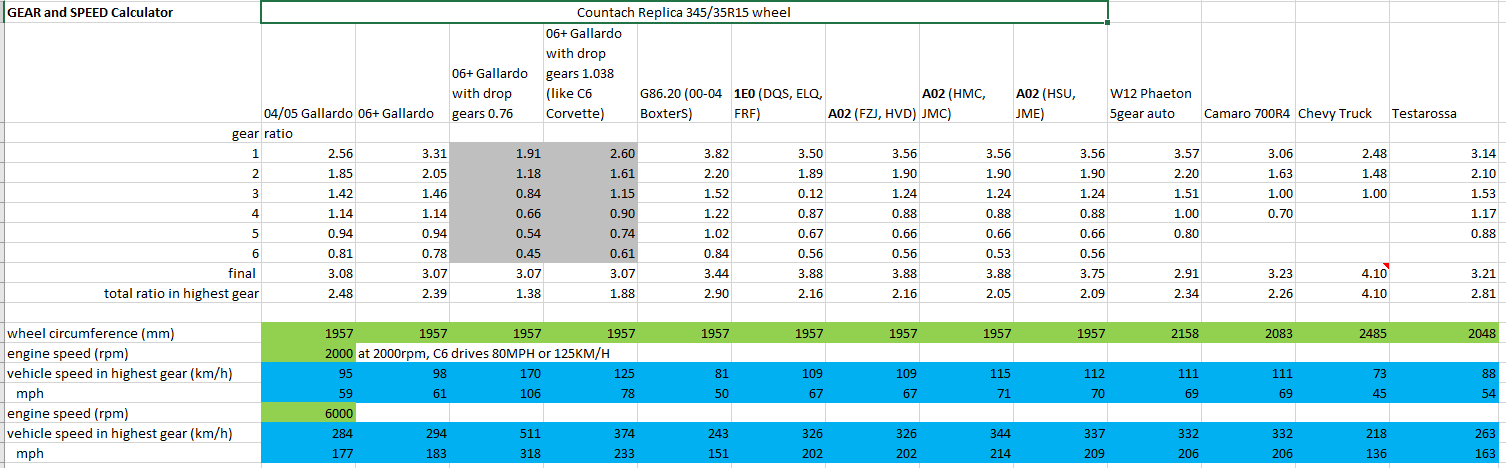Select the 'G86.20 (00-04 BoxterS)' header cell
This screenshot has height=468, width=1506.
click(x=684, y=73)
